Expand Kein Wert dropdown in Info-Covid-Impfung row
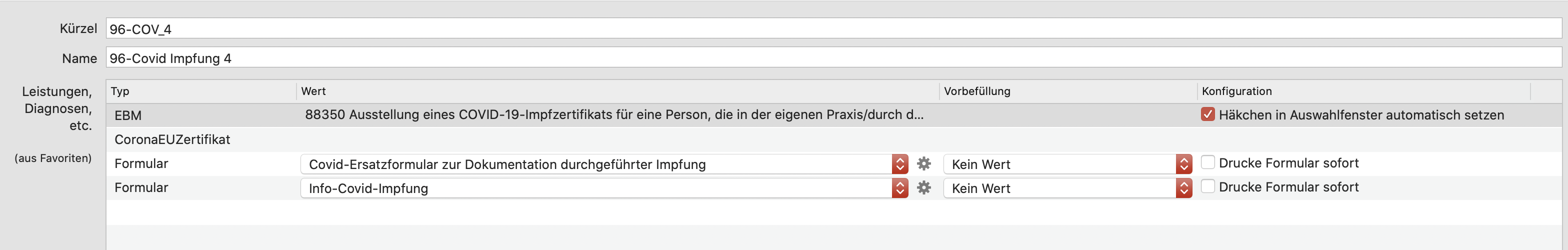This screenshot has width=1568, height=250. [x=1067, y=188]
